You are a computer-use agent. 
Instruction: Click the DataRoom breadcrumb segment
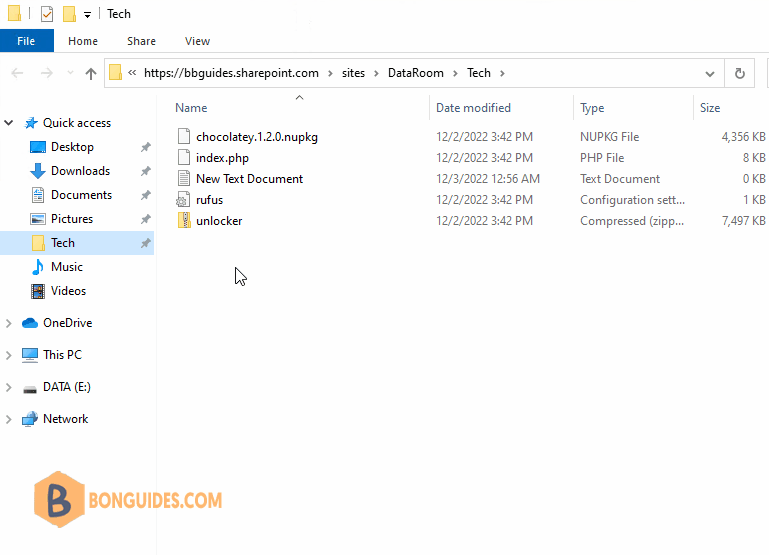pos(415,73)
